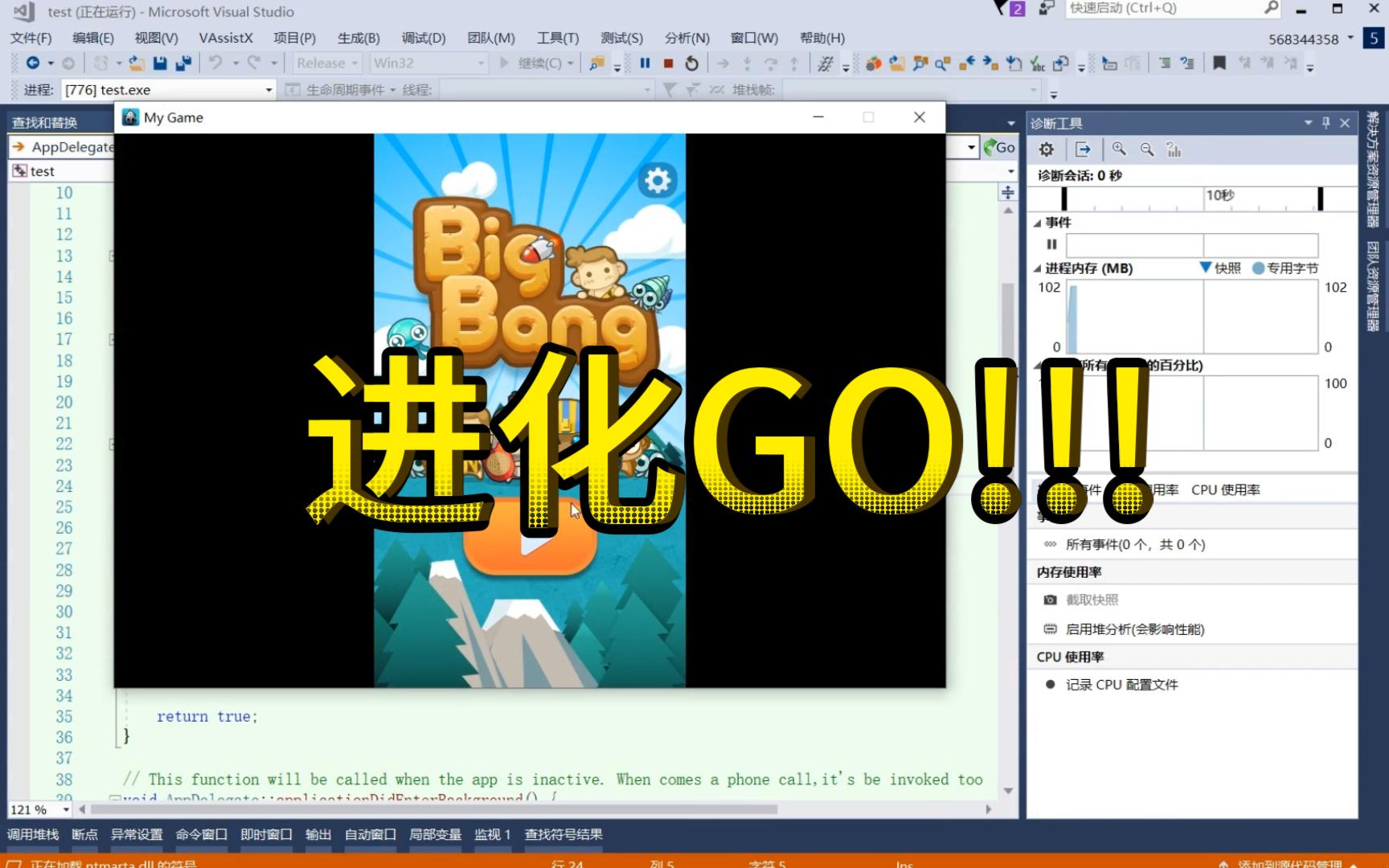Click the Open File folder icon
Image resolution: width=1389 pixels, height=868 pixels.
coord(137,63)
